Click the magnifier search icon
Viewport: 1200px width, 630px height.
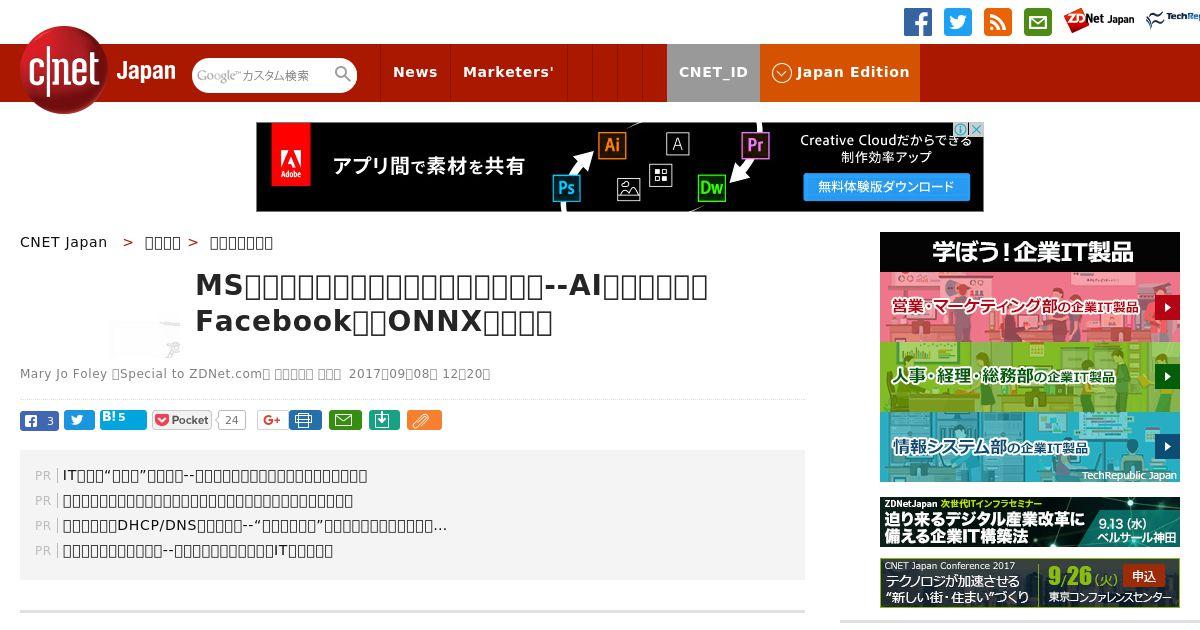click(343, 74)
